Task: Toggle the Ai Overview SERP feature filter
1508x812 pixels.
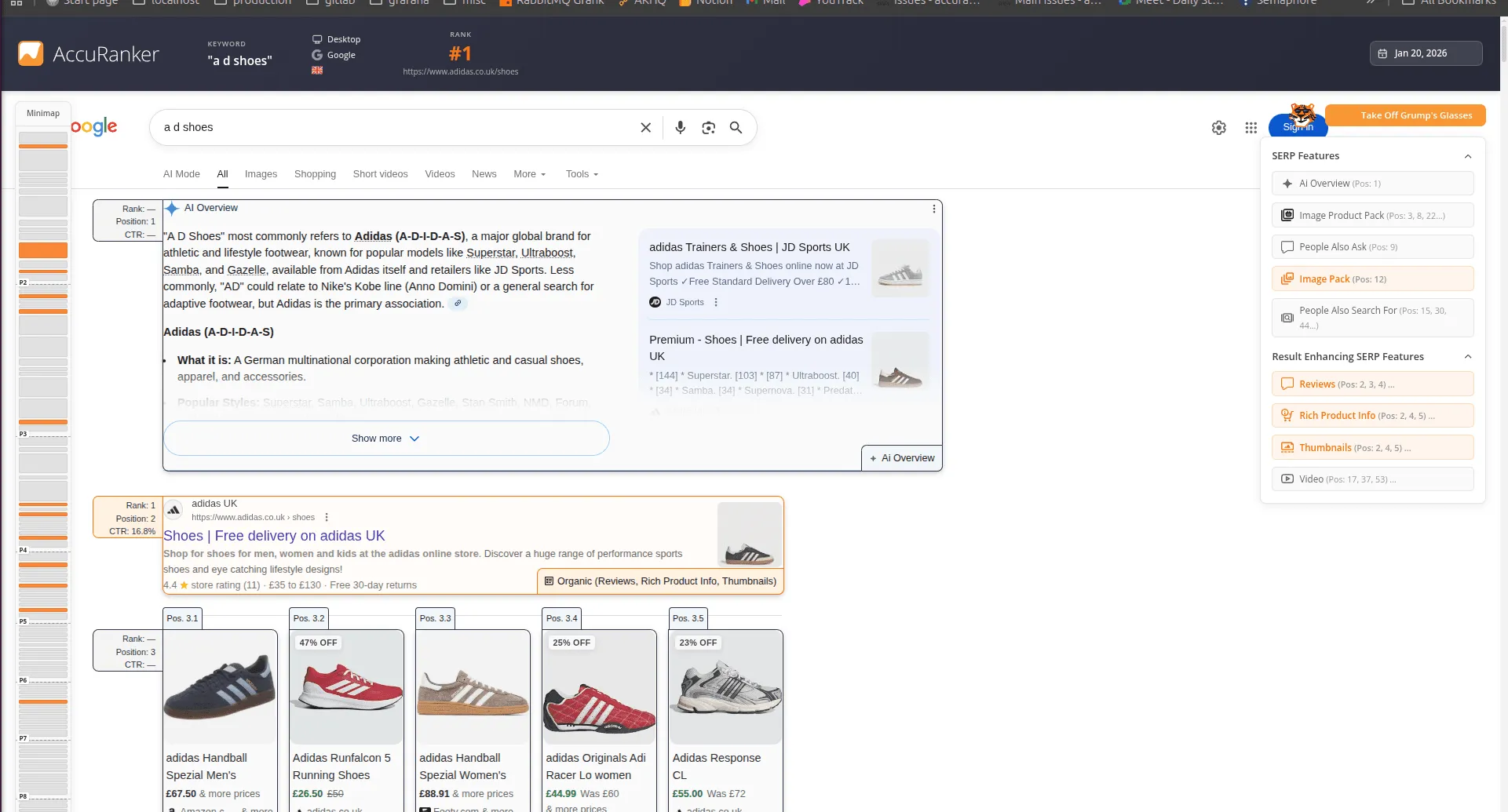Action: 1372,184
